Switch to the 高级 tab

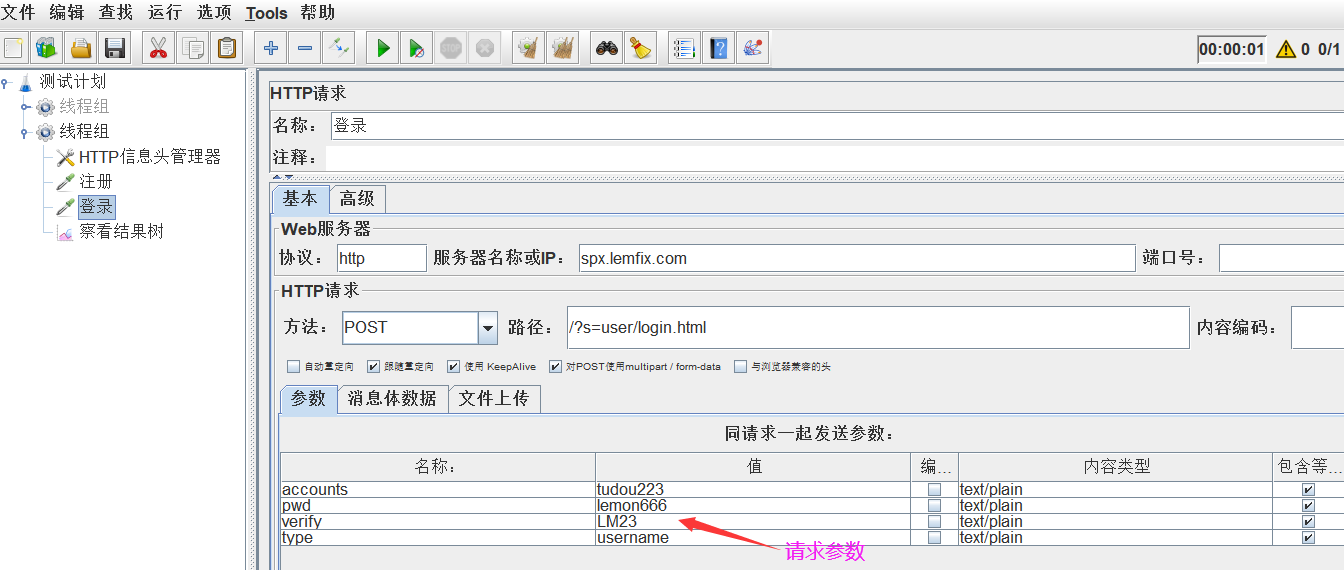(x=356, y=199)
